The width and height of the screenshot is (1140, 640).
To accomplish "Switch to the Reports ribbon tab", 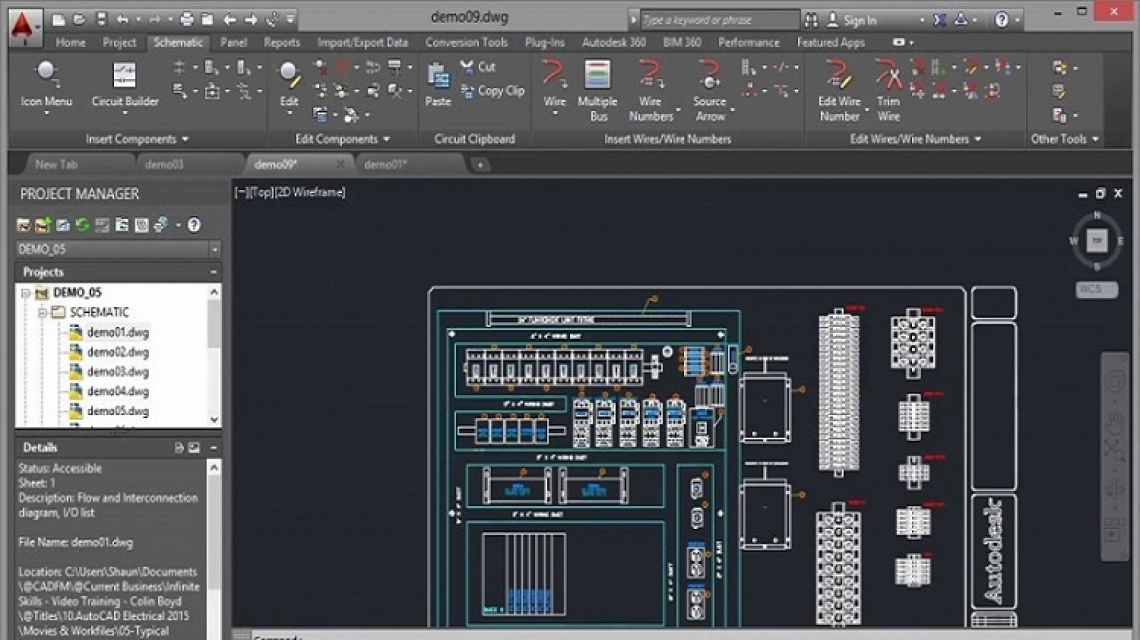I will pos(282,42).
